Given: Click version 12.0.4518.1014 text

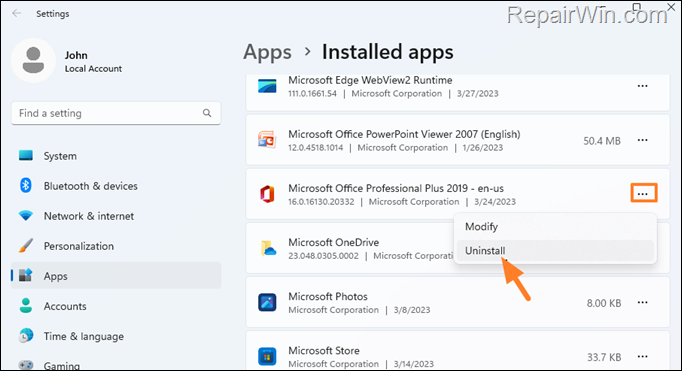Looking at the screenshot, I should [315, 148].
